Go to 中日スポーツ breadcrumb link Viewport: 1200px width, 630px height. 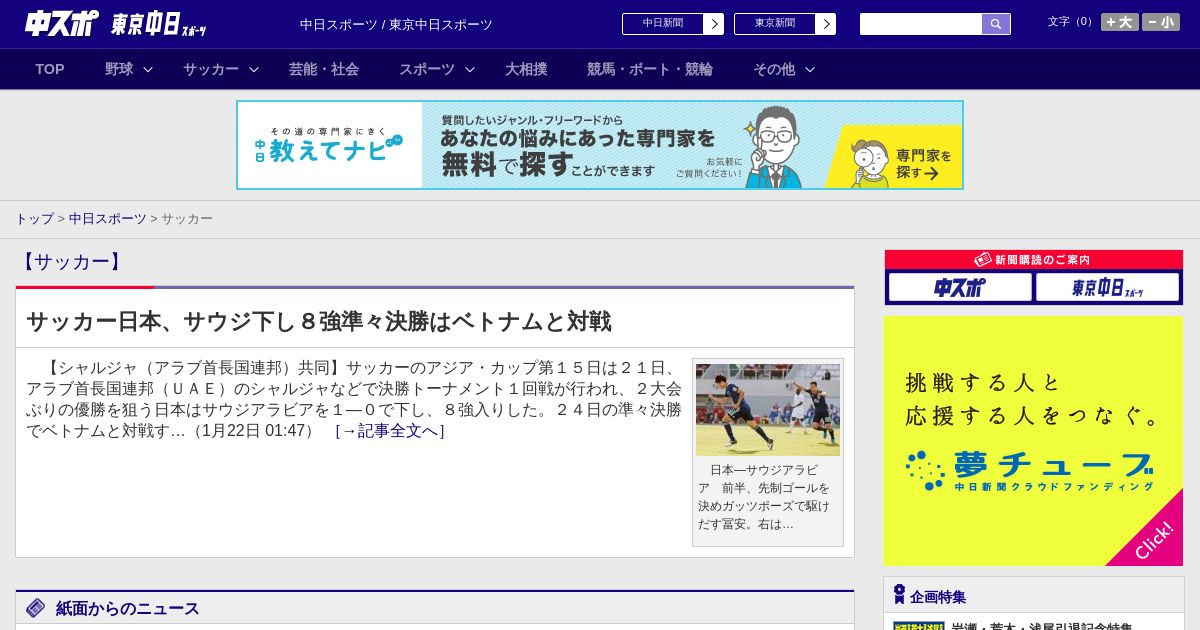(x=108, y=219)
